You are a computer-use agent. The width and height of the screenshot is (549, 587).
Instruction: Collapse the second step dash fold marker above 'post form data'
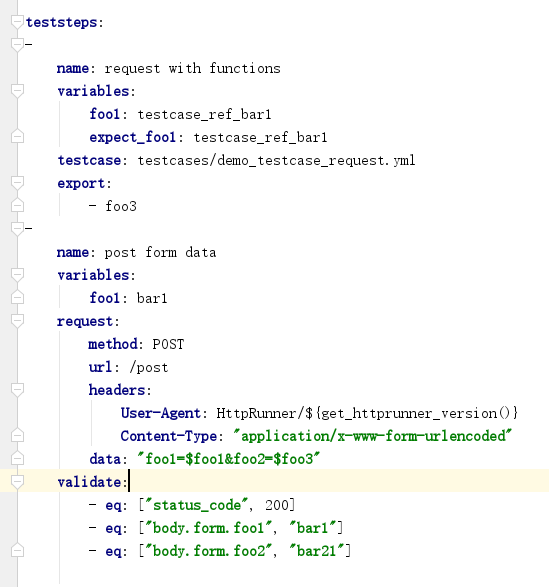(x=17, y=228)
